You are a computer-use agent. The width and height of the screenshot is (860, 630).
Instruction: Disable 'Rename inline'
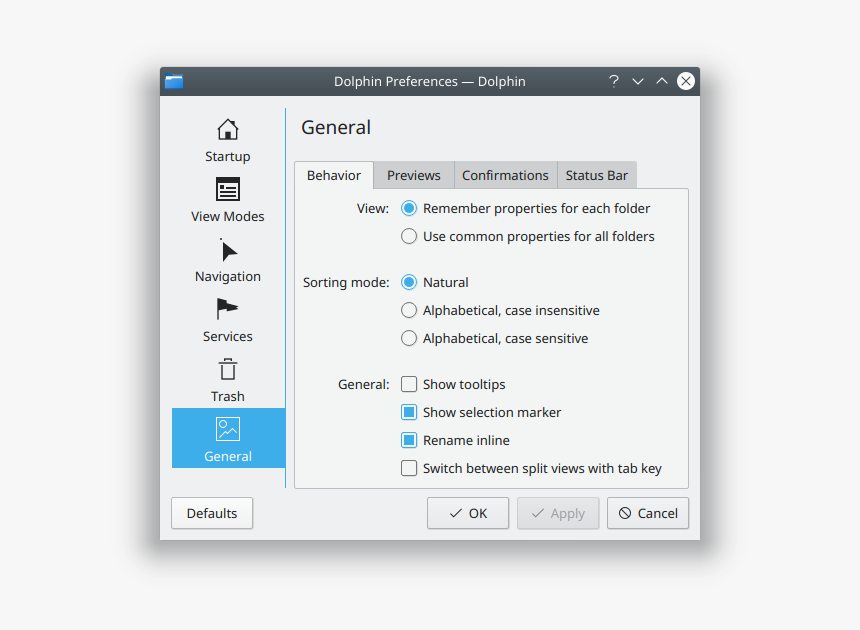click(x=409, y=440)
